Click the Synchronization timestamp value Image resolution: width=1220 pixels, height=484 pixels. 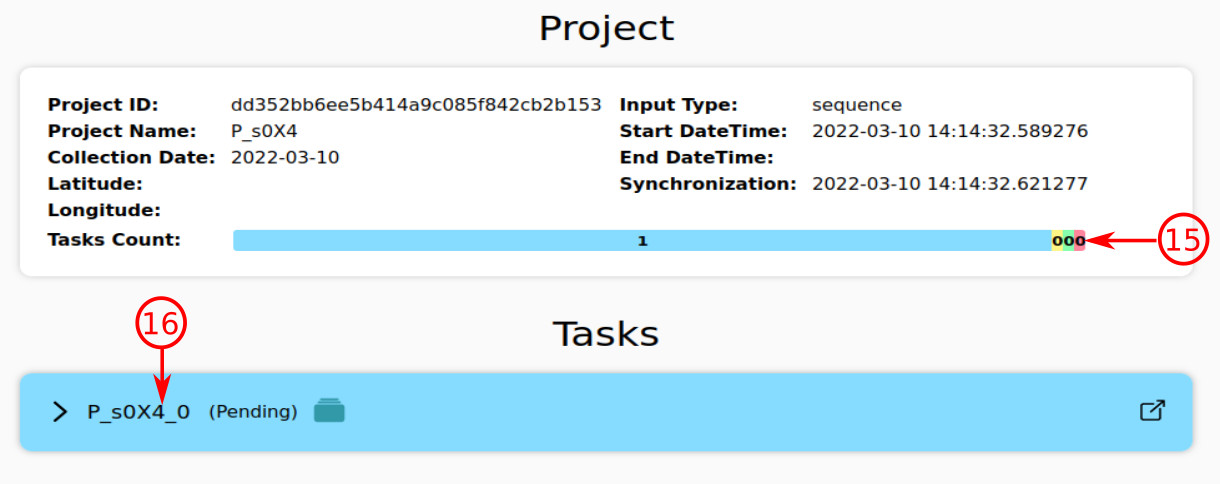[x=950, y=184]
